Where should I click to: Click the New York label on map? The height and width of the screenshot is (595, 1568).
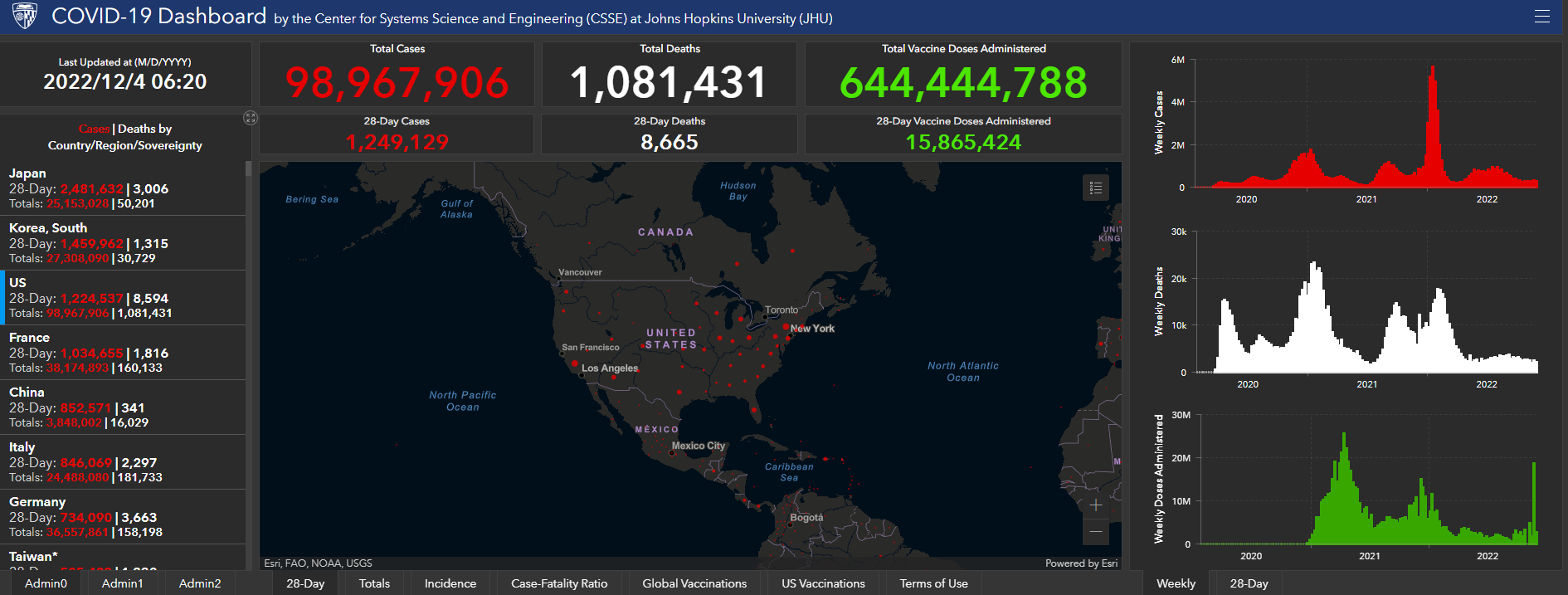(812, 329)
